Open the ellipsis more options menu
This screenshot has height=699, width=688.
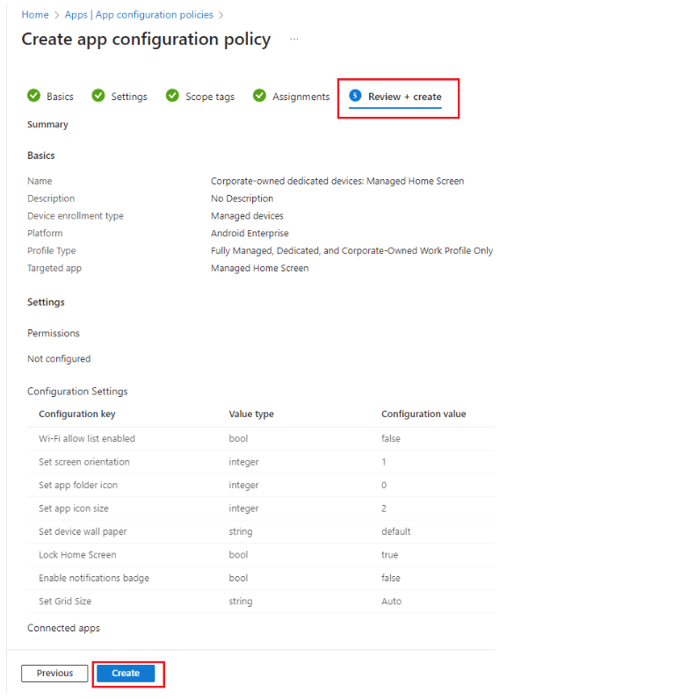(294, 39)
